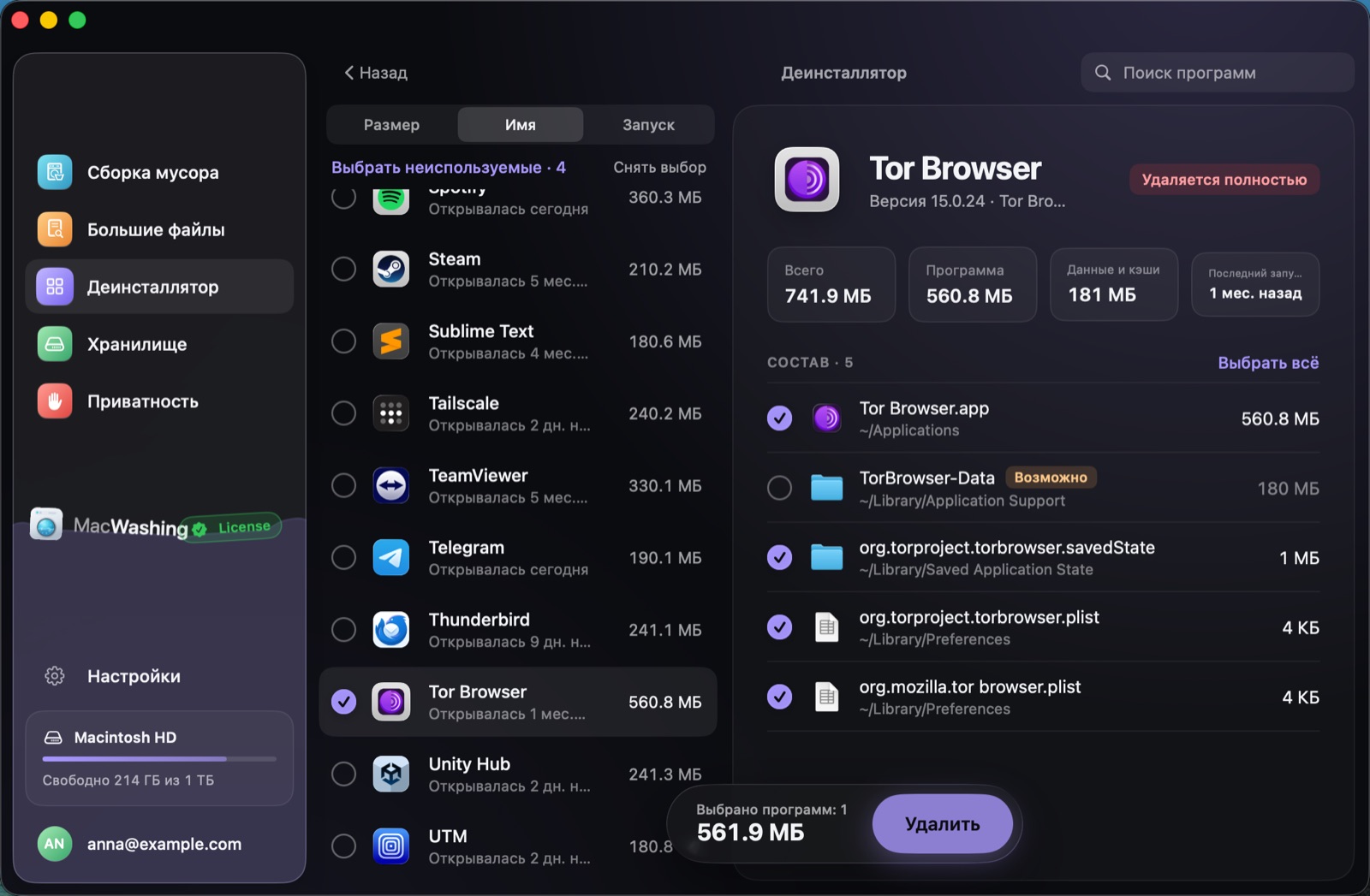Click the large Tor Browser header icon
The width and height of the screenshot is (1370, 896).
(x=807, y=180)
